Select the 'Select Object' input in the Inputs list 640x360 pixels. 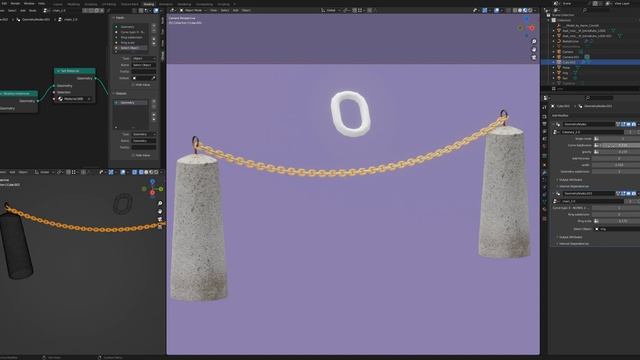131,48
